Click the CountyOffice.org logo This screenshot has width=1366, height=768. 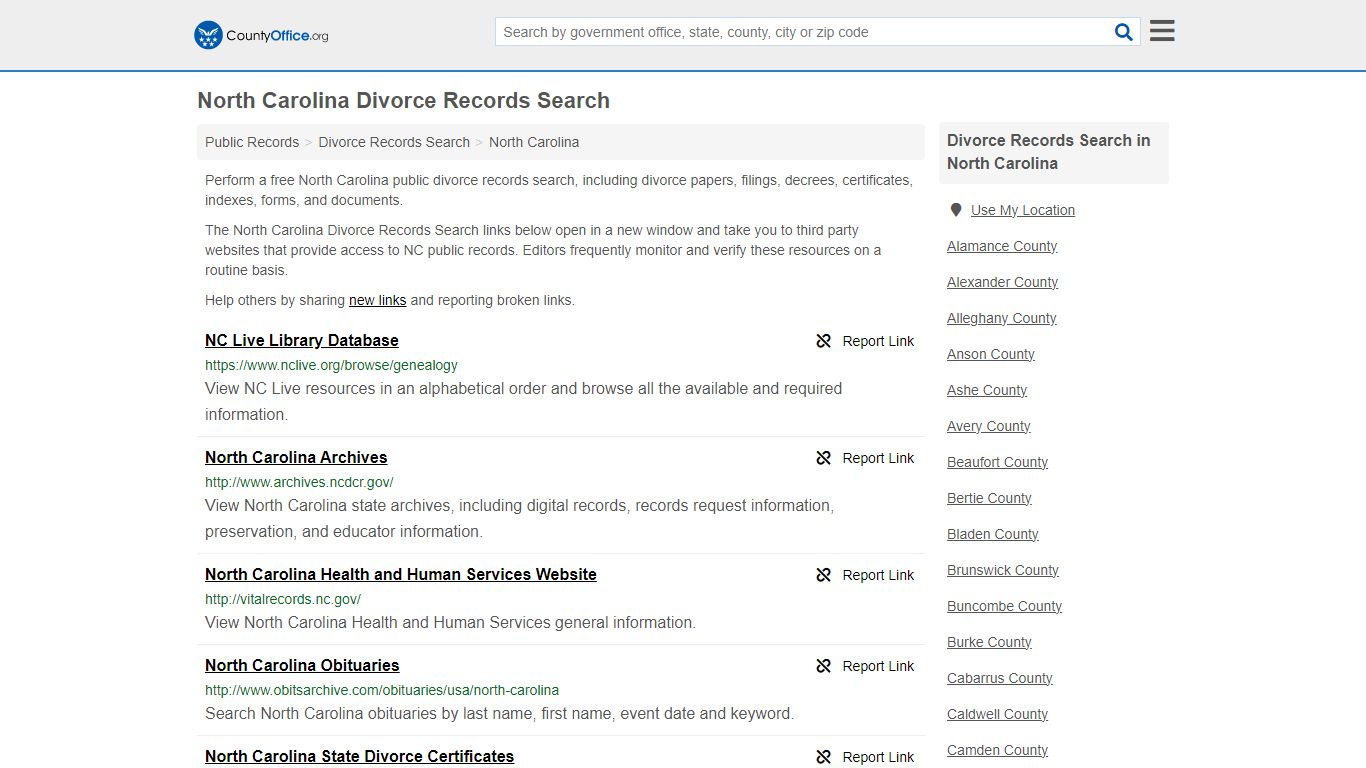261,35
